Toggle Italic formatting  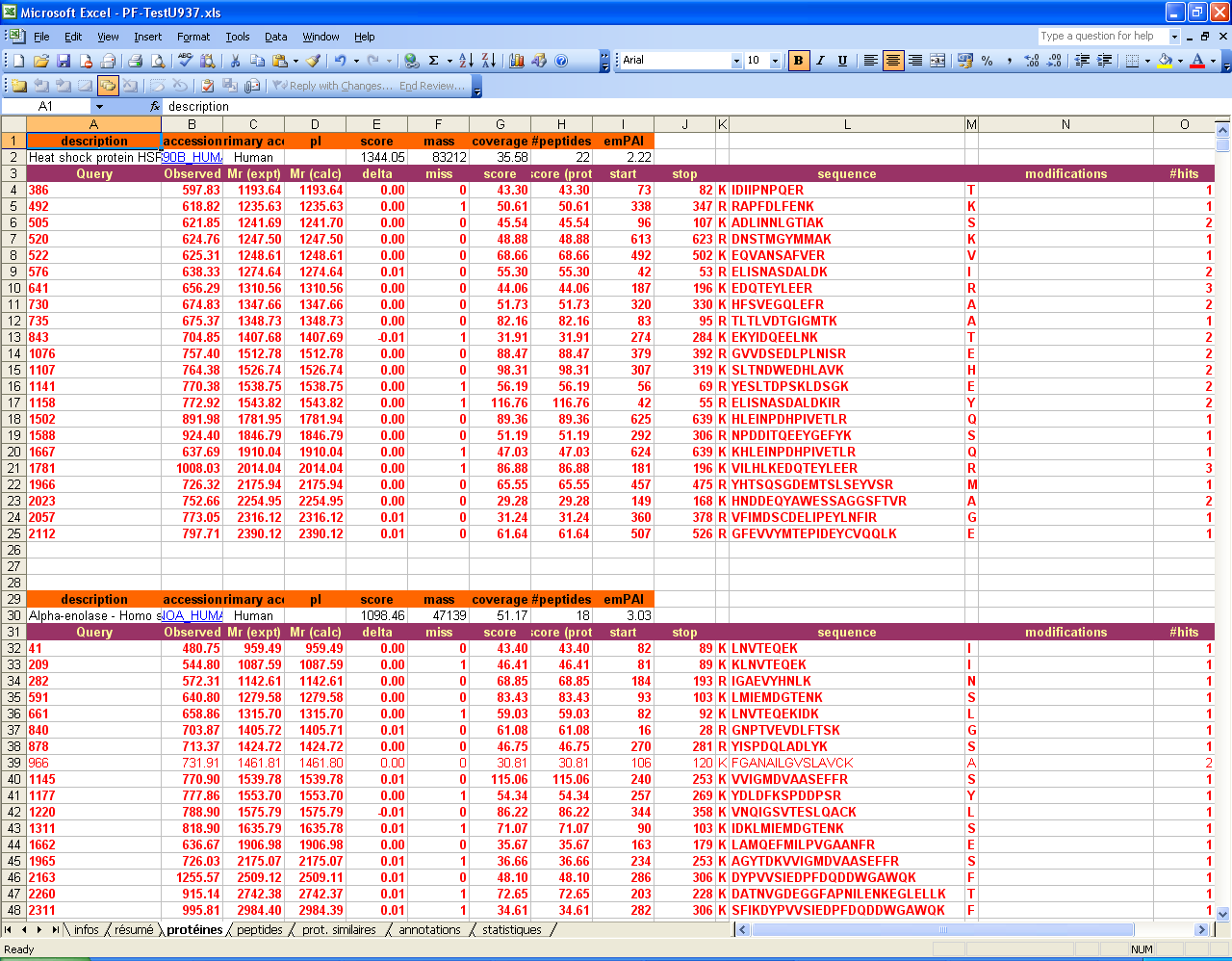820,61
